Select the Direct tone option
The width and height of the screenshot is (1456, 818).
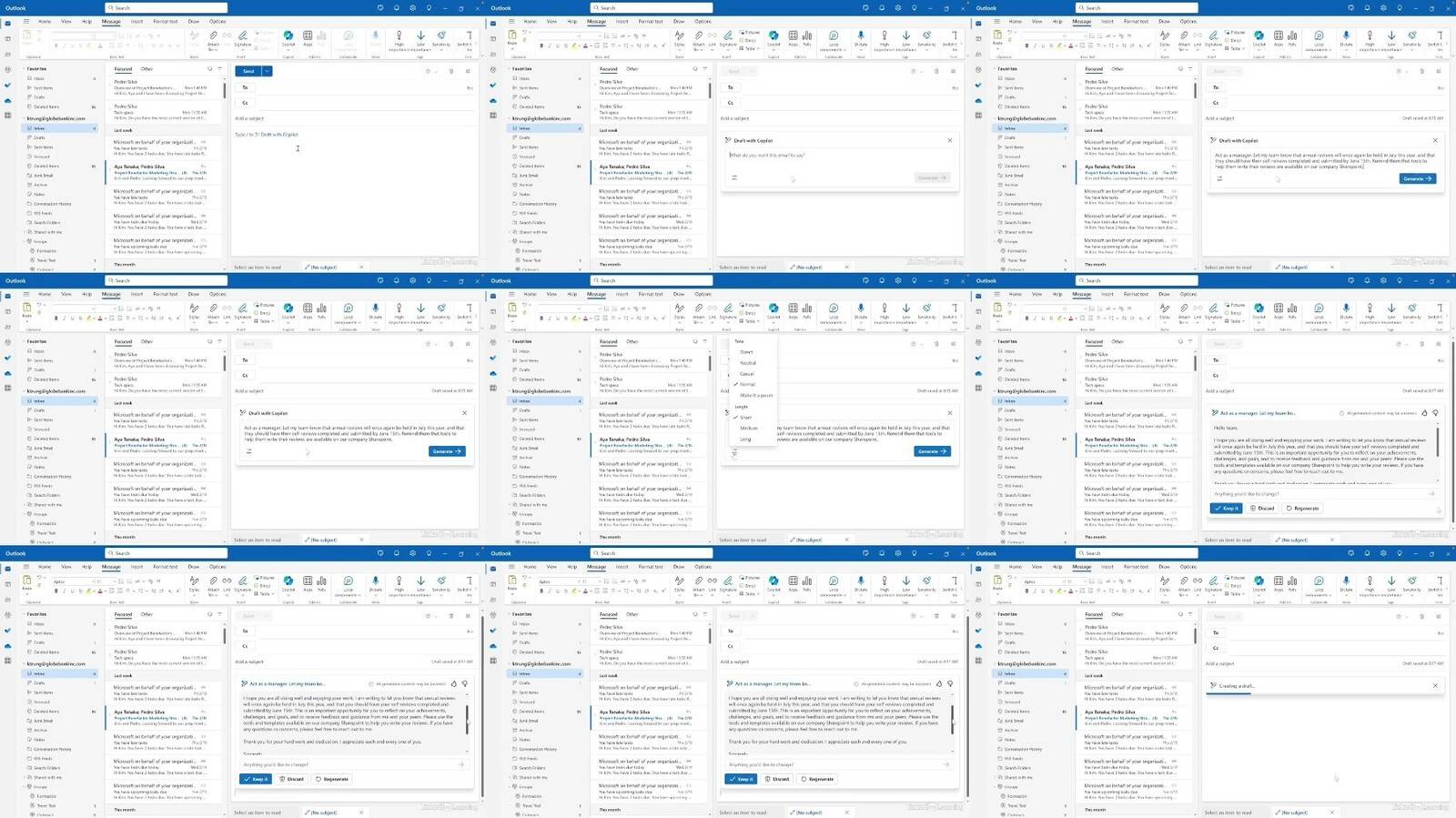pyautogui.click(x=747, y=352)
